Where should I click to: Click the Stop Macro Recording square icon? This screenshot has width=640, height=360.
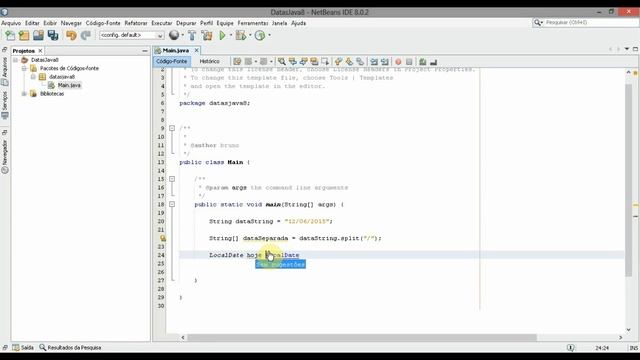tap(409, 62)
